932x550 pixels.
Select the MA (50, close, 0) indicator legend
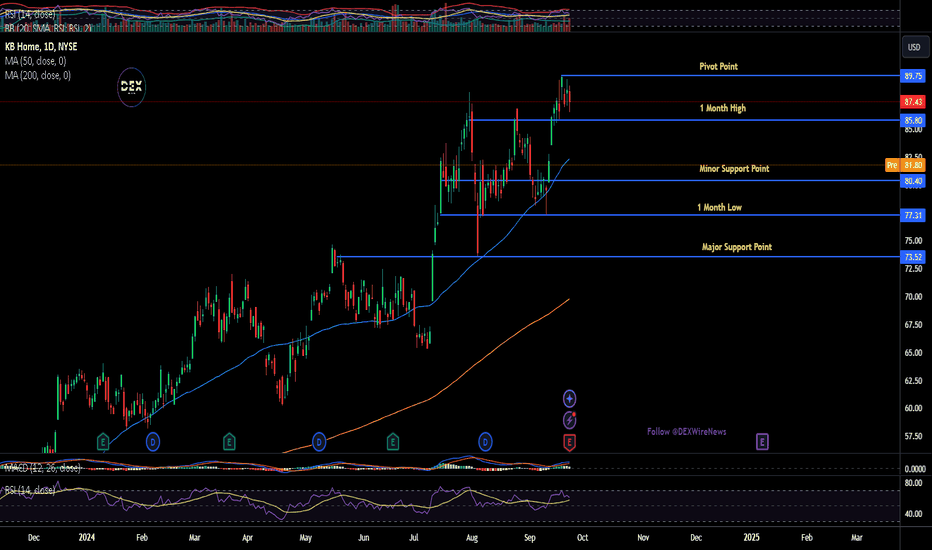[36, 61]
